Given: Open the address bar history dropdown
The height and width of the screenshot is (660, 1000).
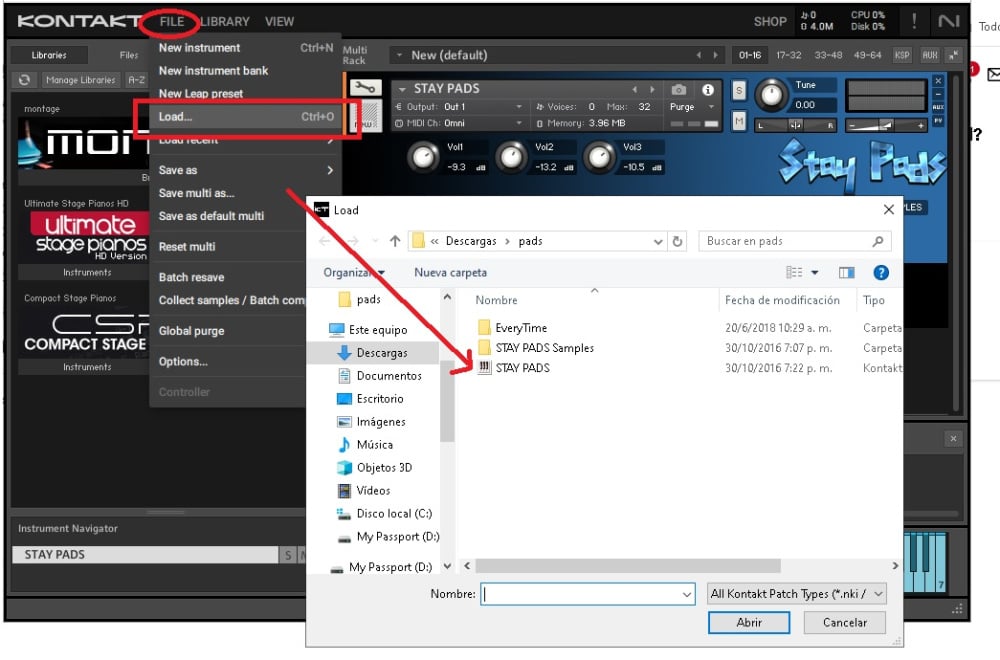Looking at the screenshot, I should click(x=658, y=241).
